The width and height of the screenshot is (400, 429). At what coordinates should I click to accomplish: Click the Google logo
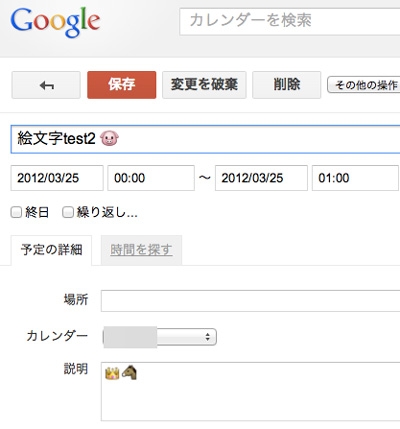pyautogui.click(x=55, y=22)
